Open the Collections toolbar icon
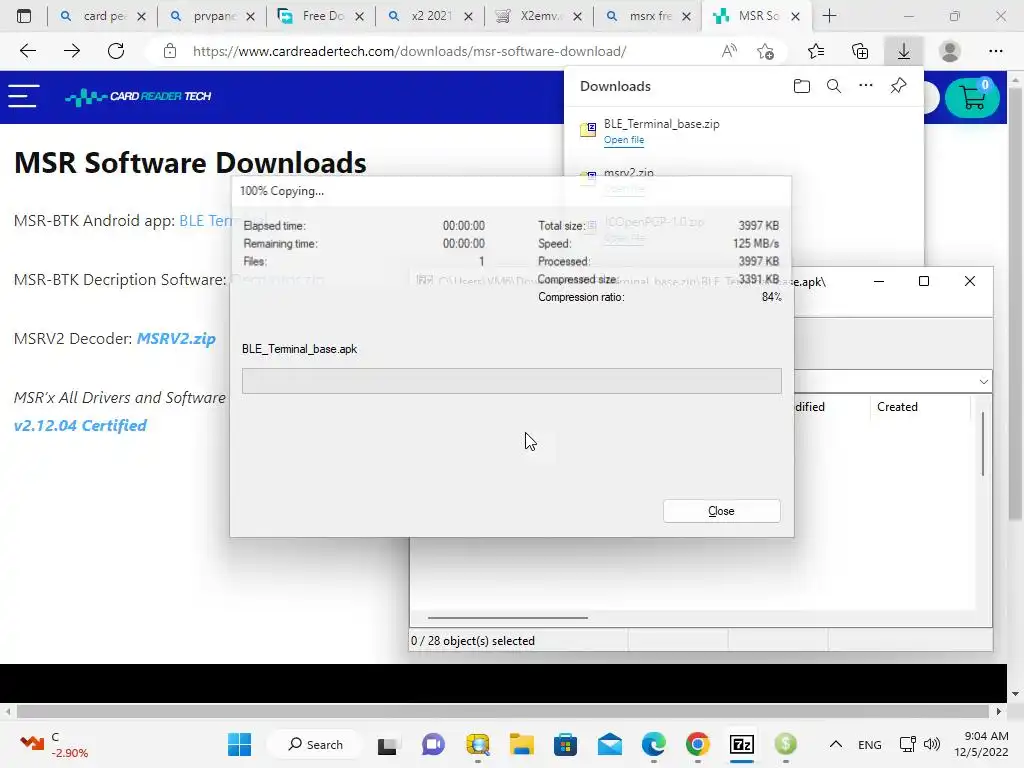The image size is (1024, 768). pyautogui.click(x=860, y=51)
